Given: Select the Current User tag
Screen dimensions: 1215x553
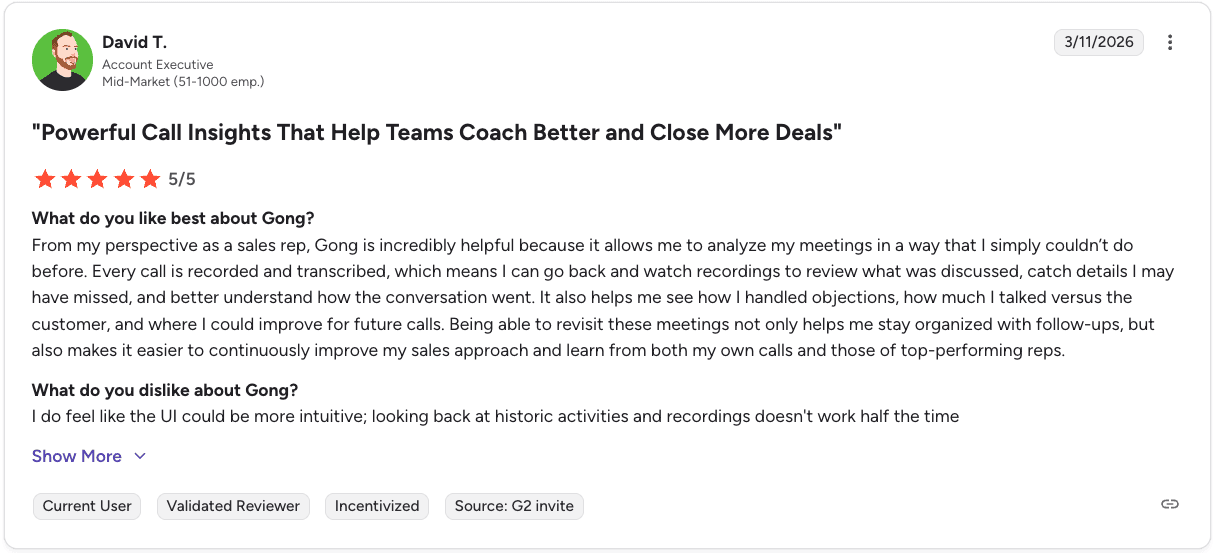Looking at the screenshot, I should pos(87,506).
